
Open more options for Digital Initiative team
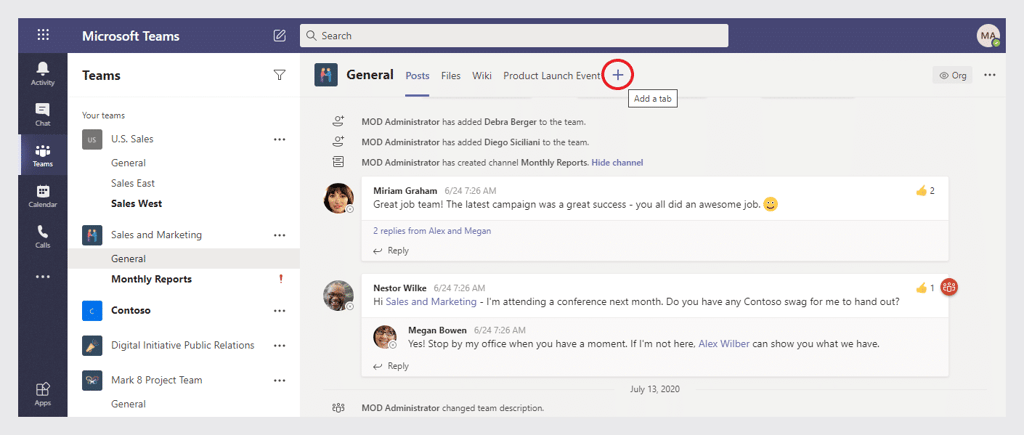click(x=280, y=345)
